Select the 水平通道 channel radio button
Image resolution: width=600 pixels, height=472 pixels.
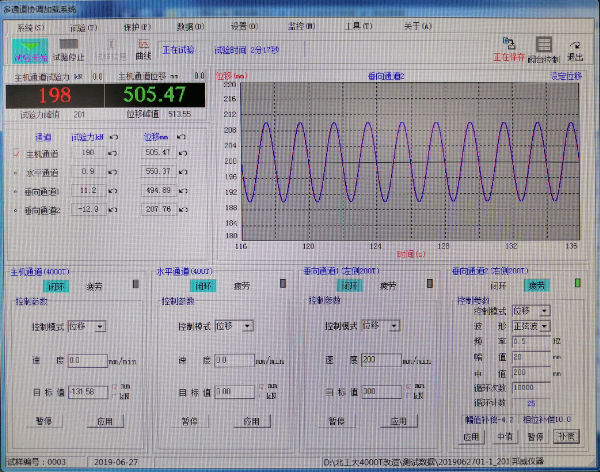(15, 173)
